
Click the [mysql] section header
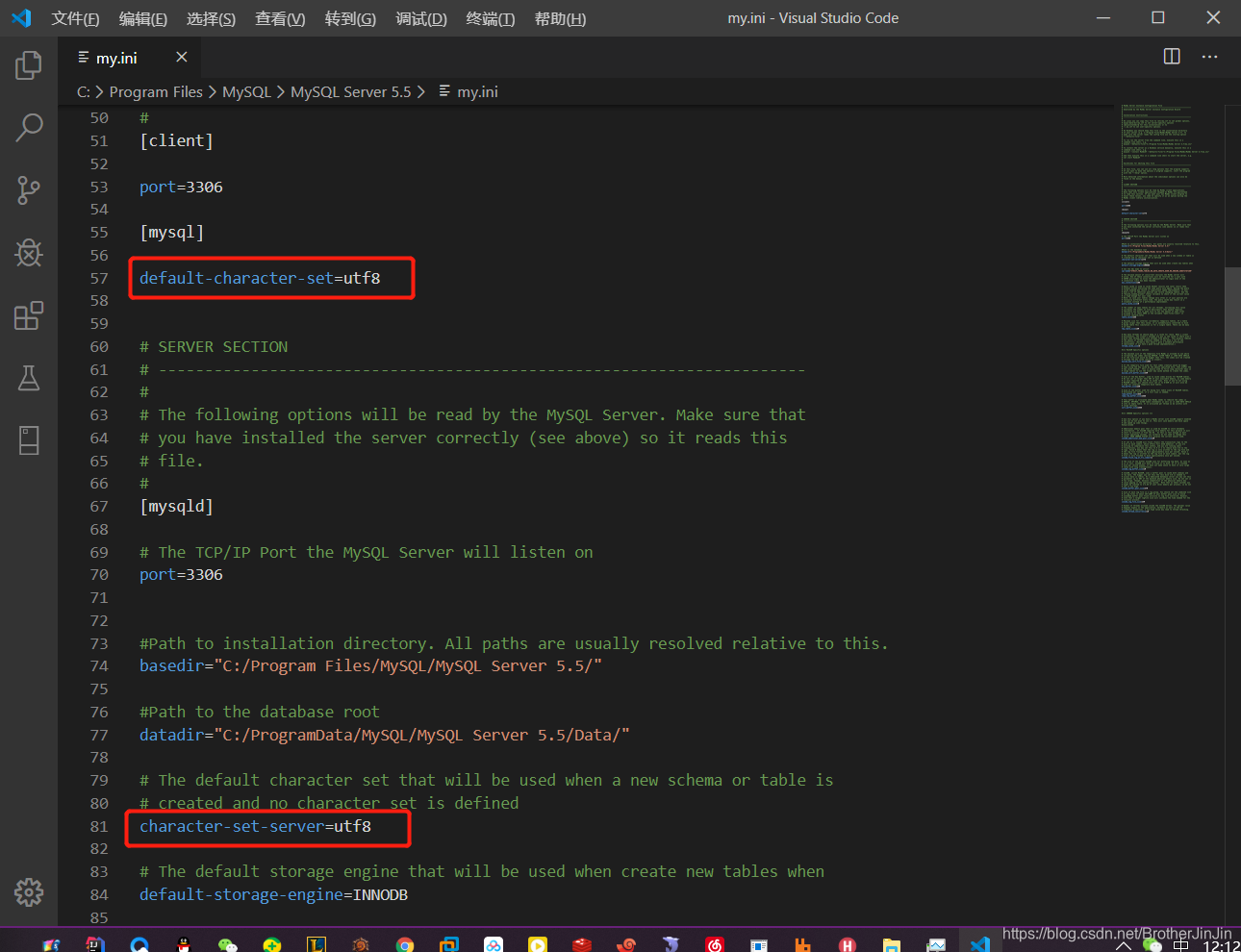point(171,232)
